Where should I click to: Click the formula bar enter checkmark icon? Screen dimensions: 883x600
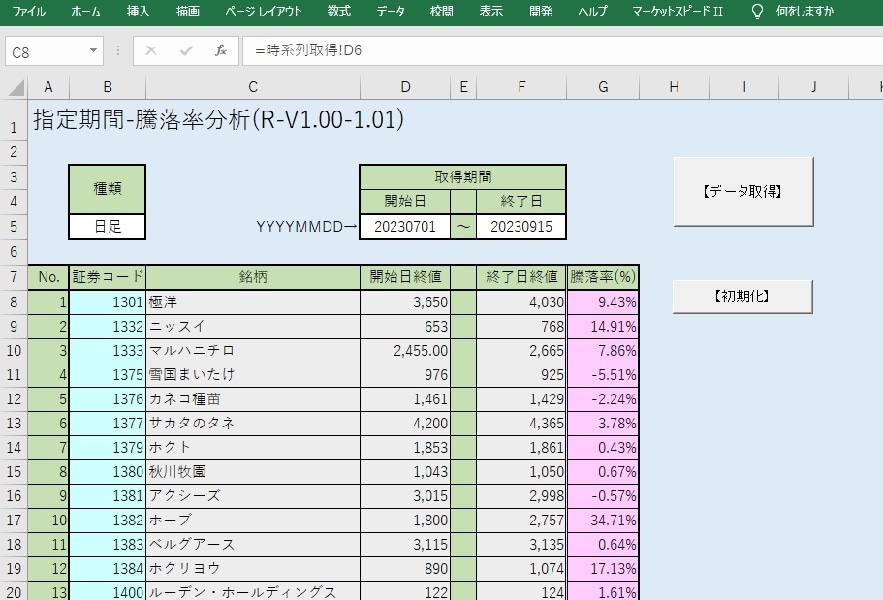(186, 51)
